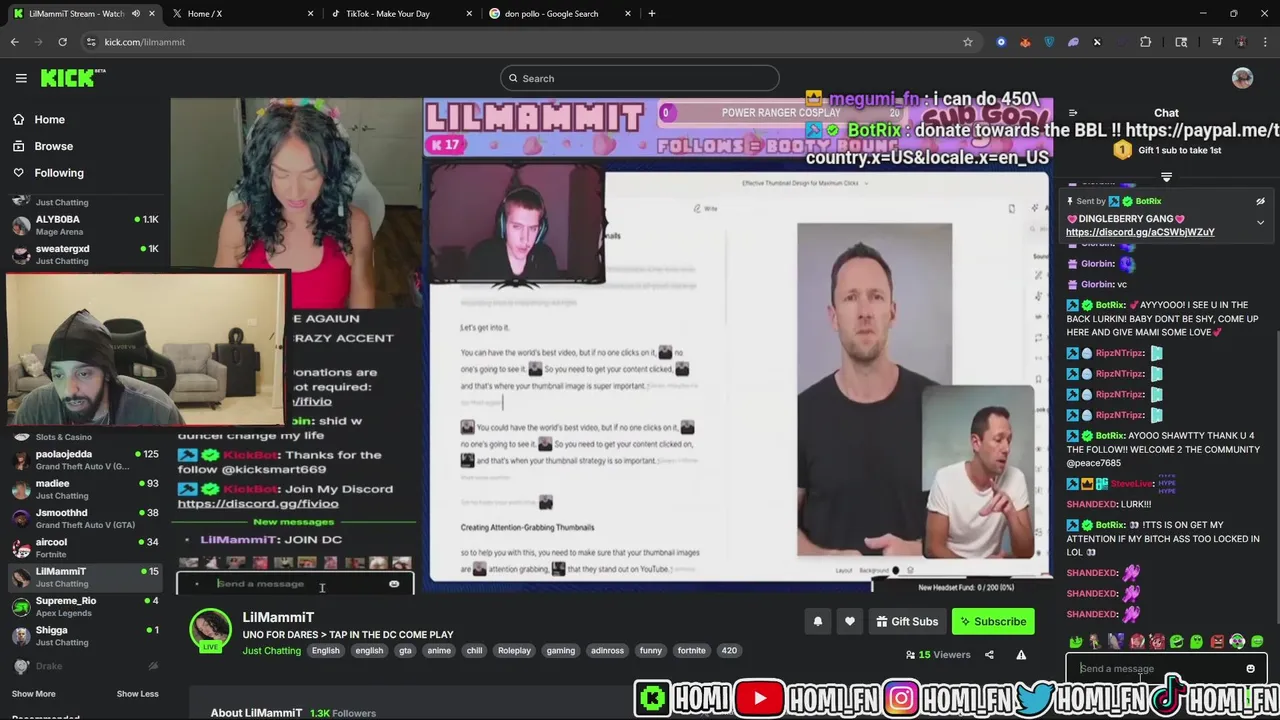
Task: Click the MetaMask fox extension icon
Action: pyautogui.click(x=1025, y=42)
